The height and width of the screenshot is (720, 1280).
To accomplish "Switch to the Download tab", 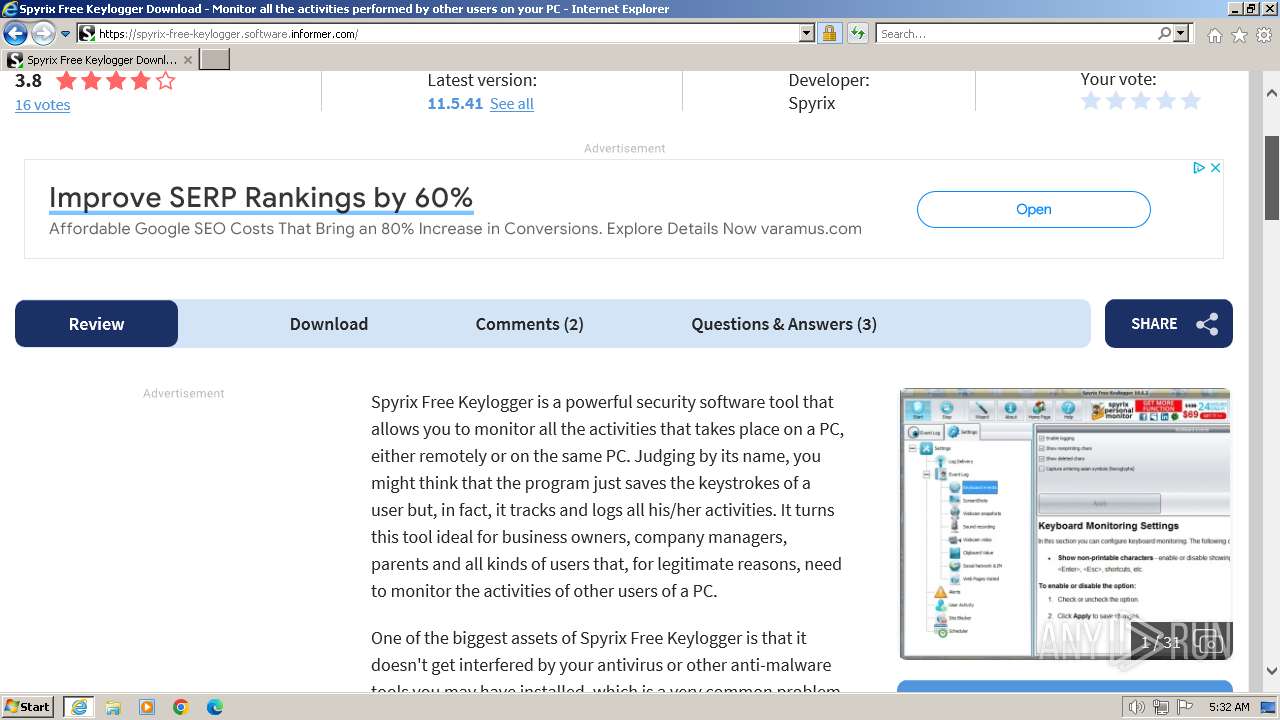I will click(x=329, y=323).
